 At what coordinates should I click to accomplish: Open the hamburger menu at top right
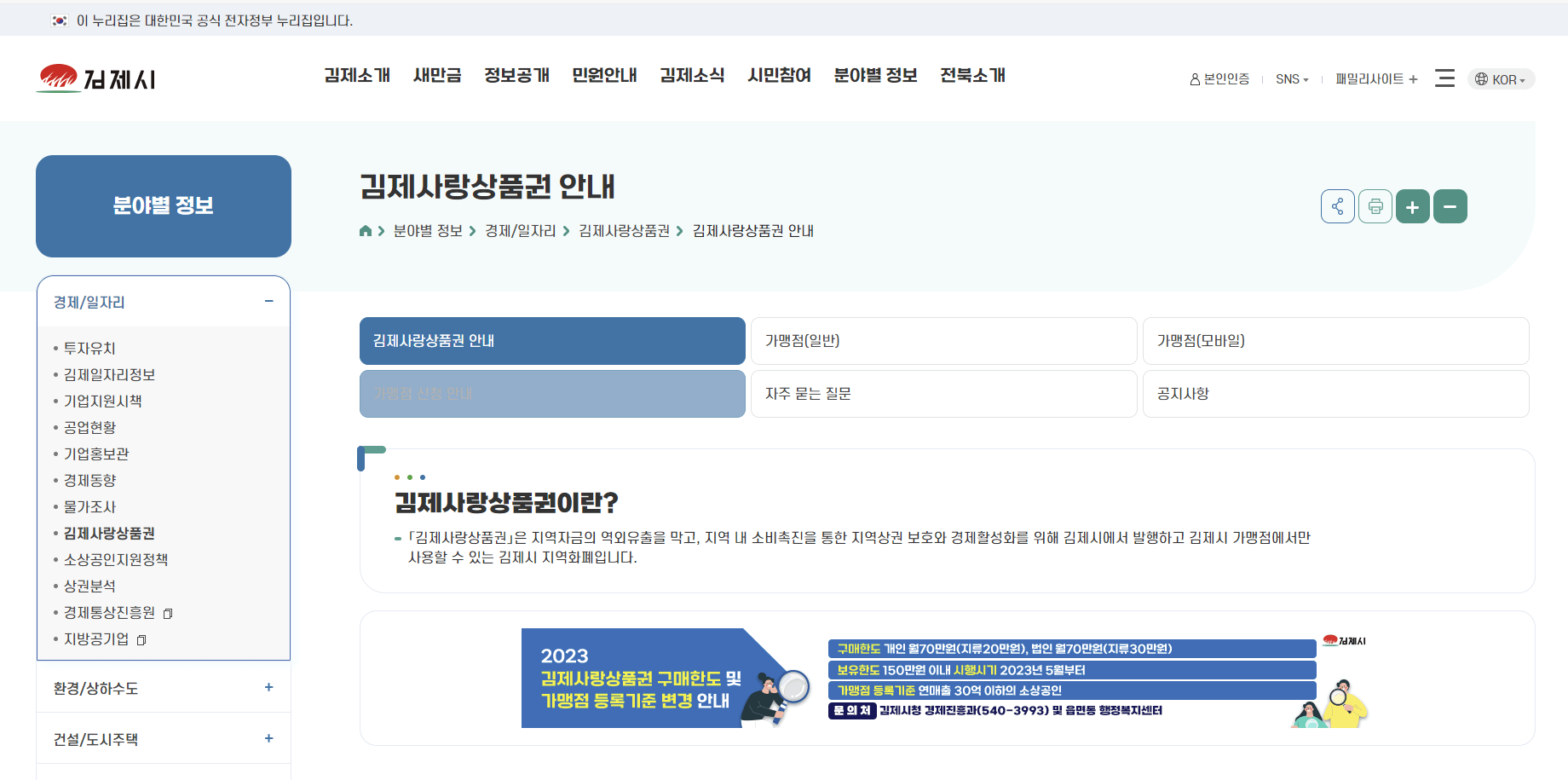[1445, 78]
